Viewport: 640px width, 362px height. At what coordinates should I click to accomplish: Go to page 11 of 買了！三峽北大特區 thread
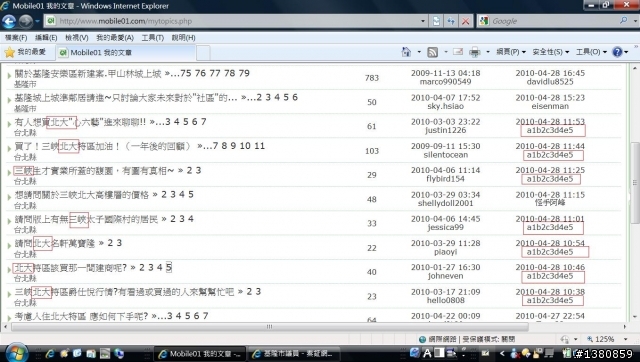(x=260, y=146)
